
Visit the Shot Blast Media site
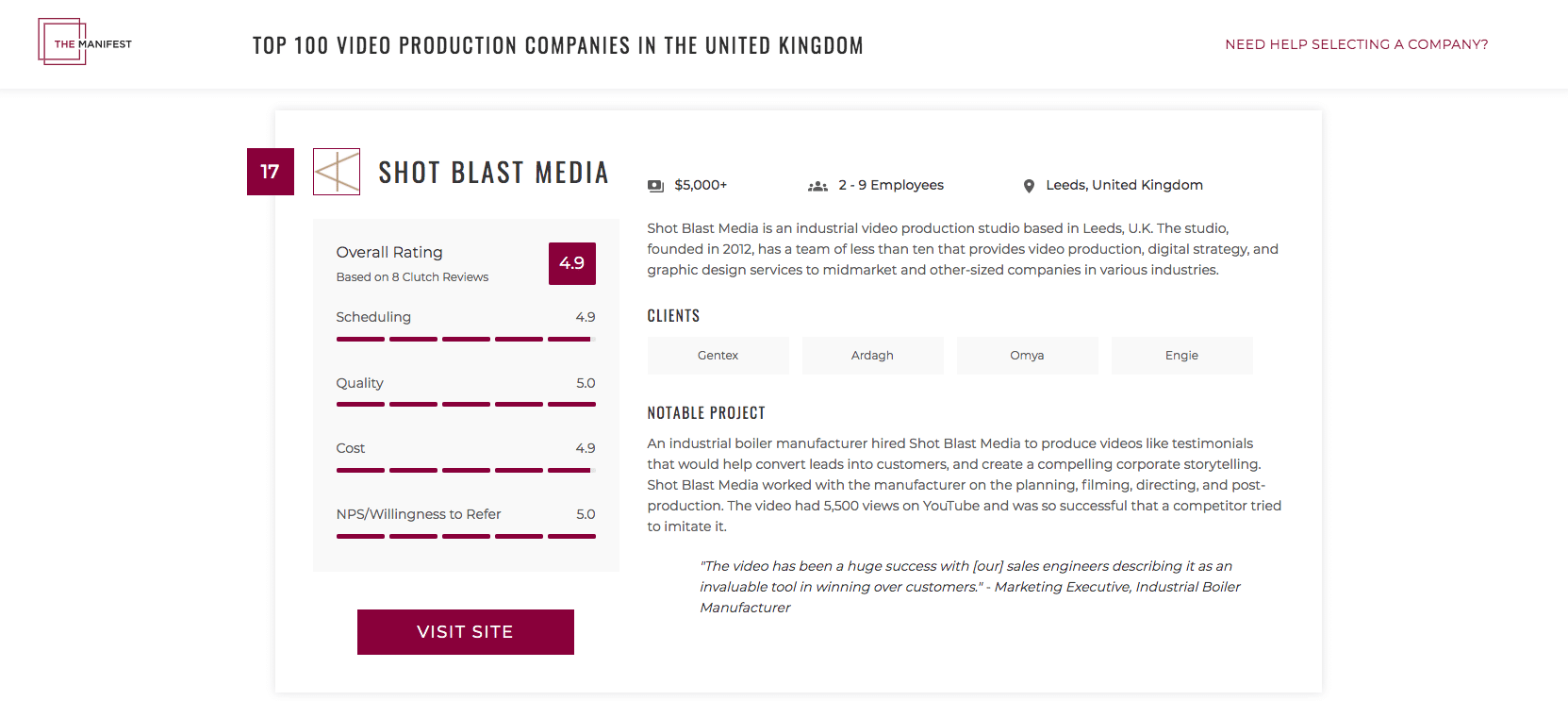466,632
